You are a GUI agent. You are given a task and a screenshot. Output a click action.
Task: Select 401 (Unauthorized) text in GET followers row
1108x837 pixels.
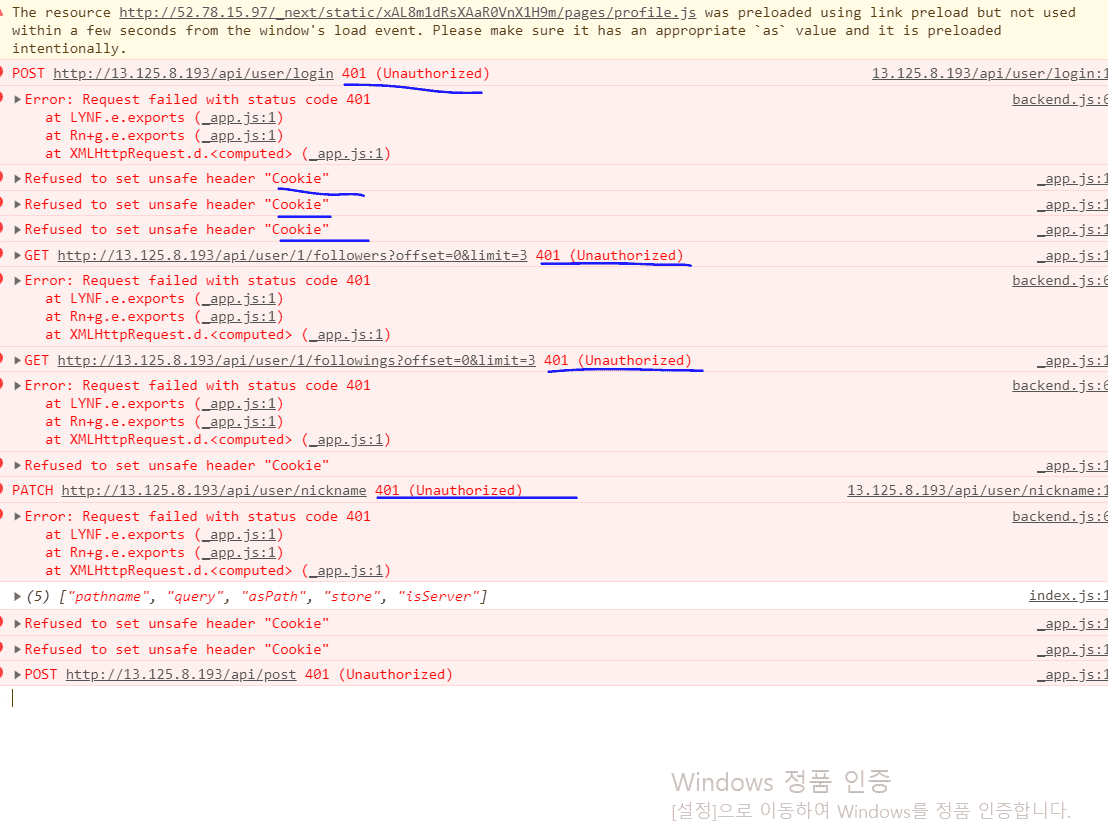(610, 255)
